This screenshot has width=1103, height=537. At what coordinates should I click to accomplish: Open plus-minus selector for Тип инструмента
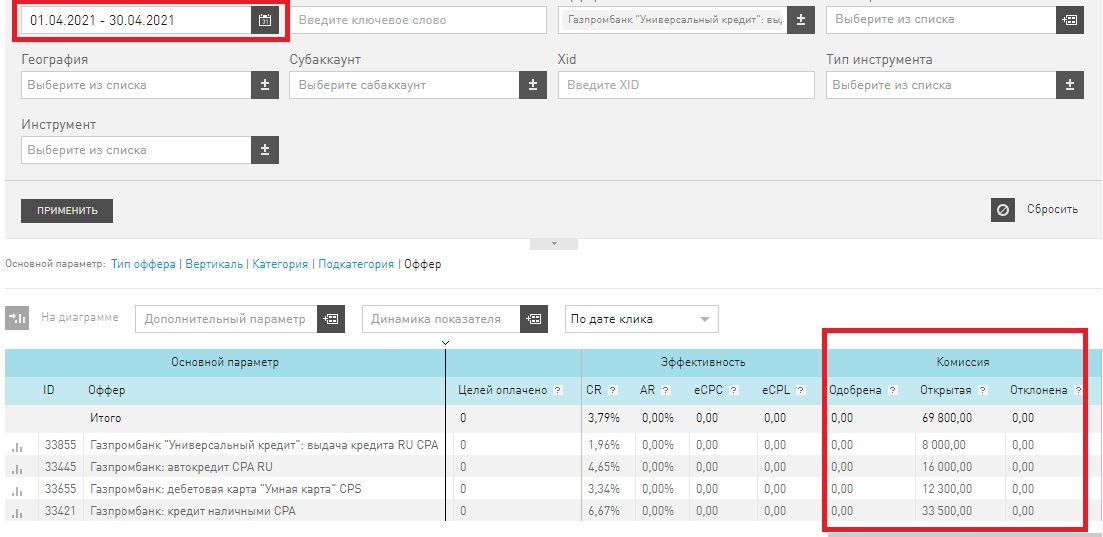1070,85
